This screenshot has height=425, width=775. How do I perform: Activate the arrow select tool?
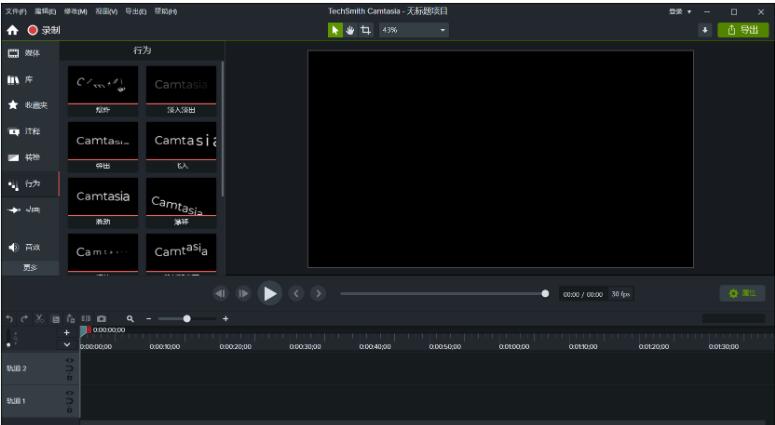pyautogui.click(x=336, y=30)
